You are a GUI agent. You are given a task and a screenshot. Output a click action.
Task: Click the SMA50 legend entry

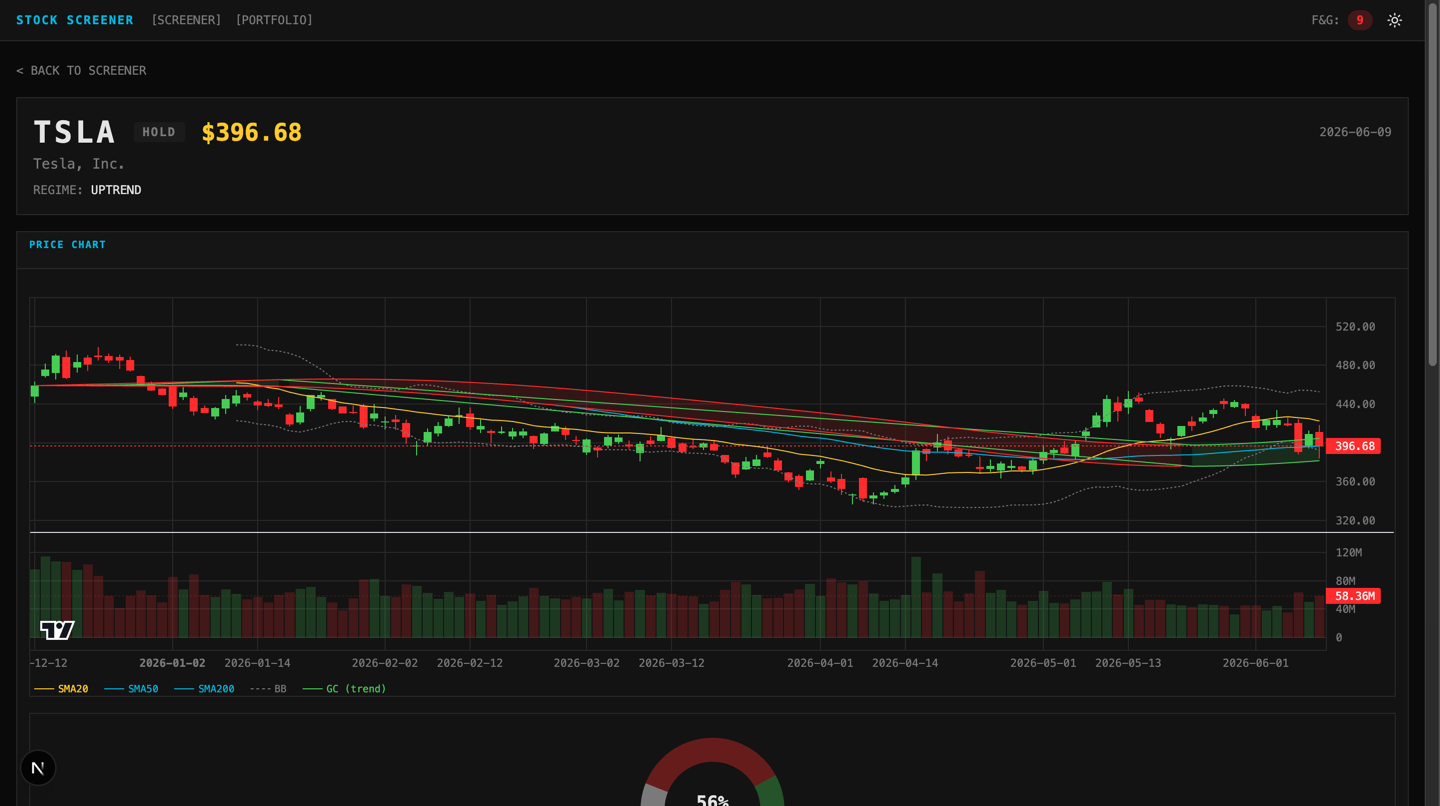(x=132, y=689)
